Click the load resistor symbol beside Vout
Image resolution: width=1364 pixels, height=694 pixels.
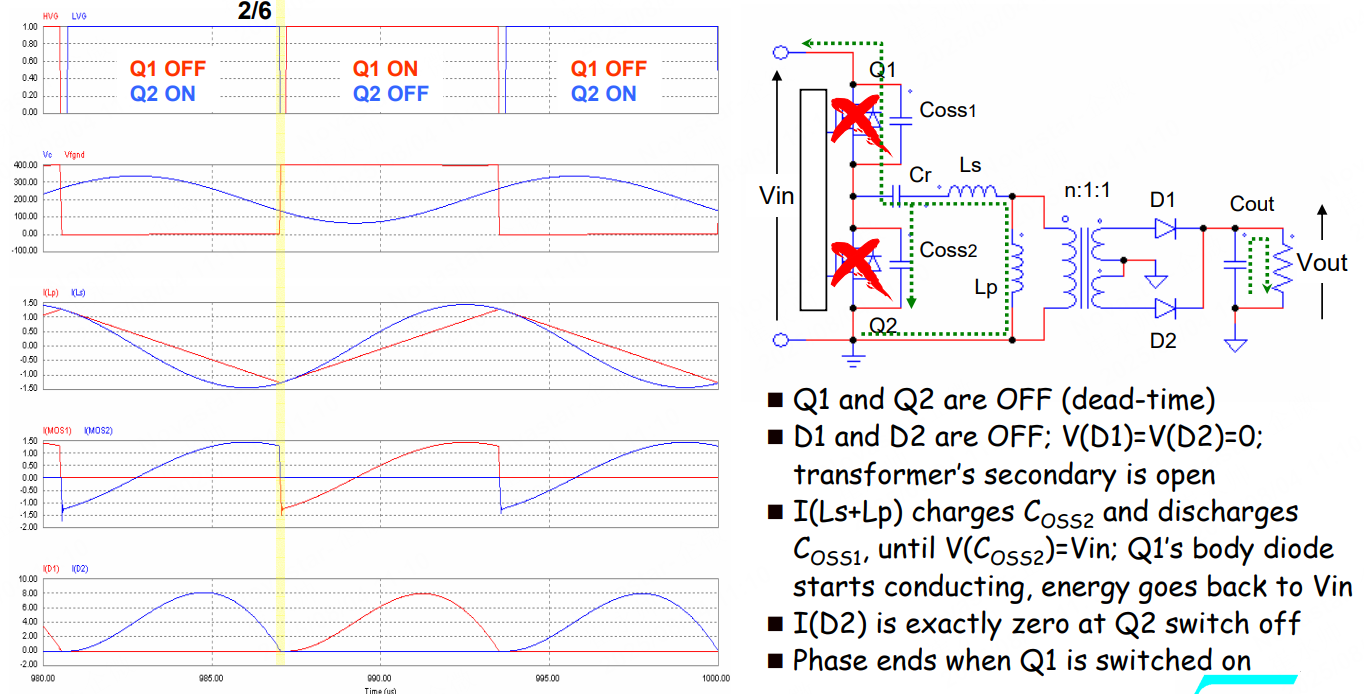[1283, 265]
